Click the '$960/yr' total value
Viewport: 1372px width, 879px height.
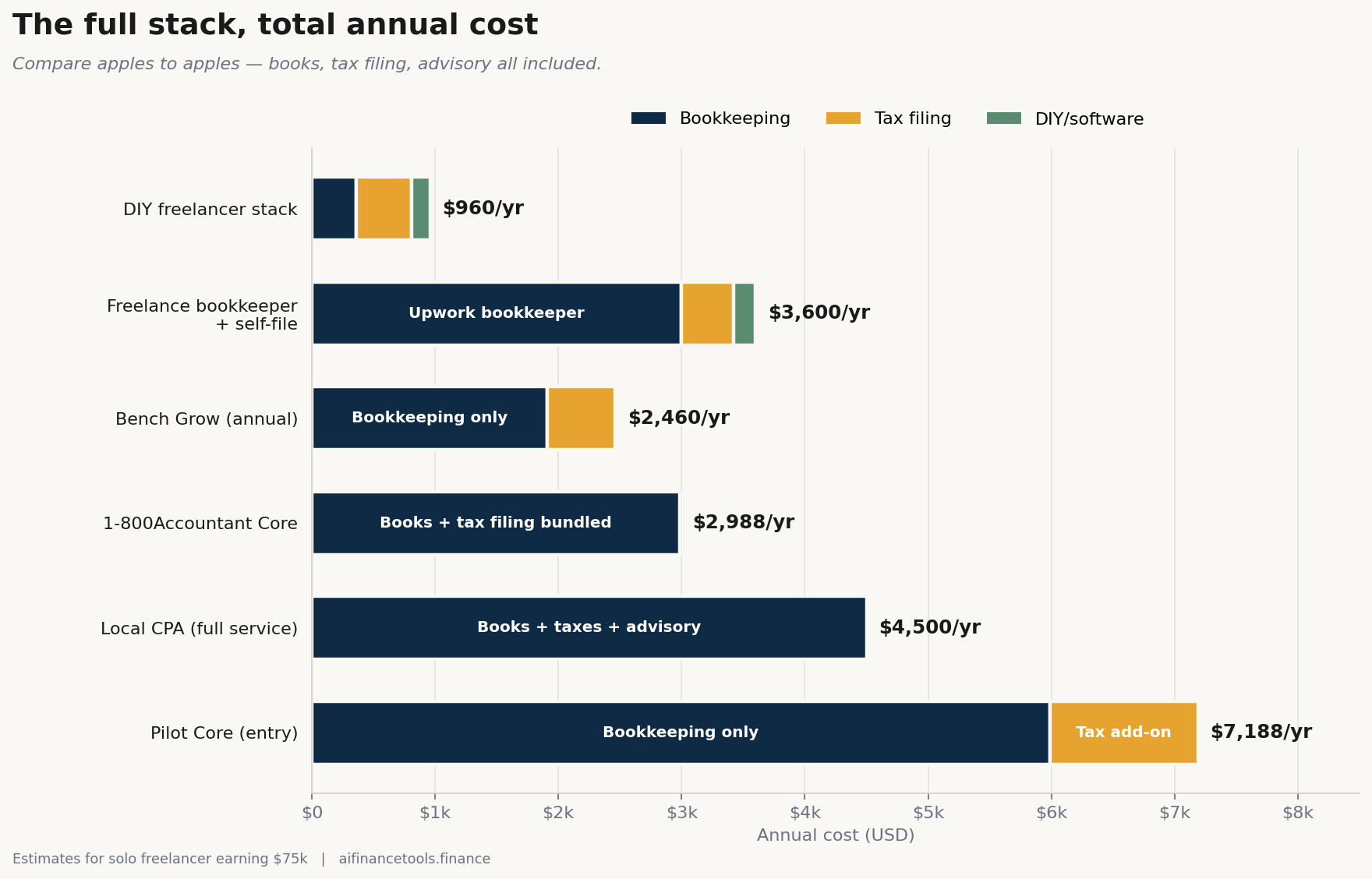483,208
